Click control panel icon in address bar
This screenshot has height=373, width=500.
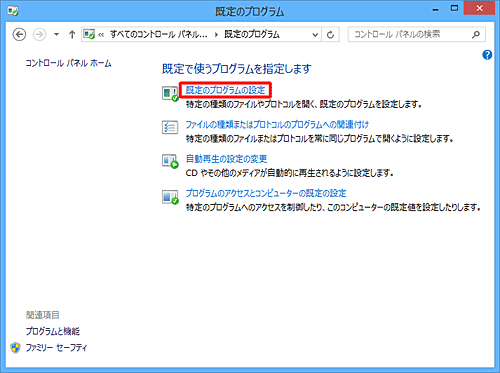89,34
